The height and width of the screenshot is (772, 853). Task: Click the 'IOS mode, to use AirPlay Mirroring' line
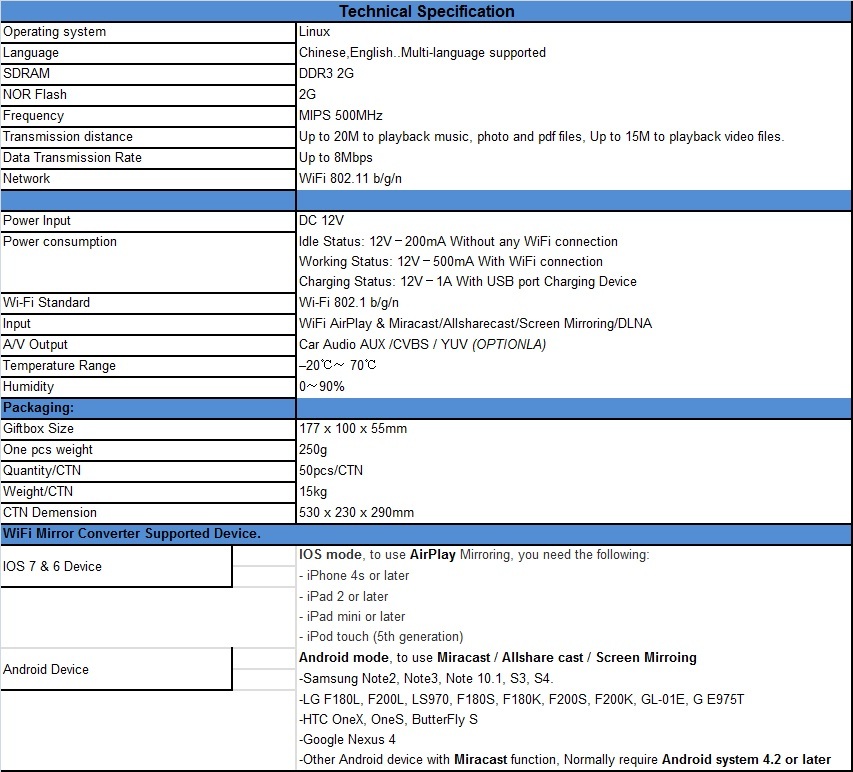coord(474,555)
